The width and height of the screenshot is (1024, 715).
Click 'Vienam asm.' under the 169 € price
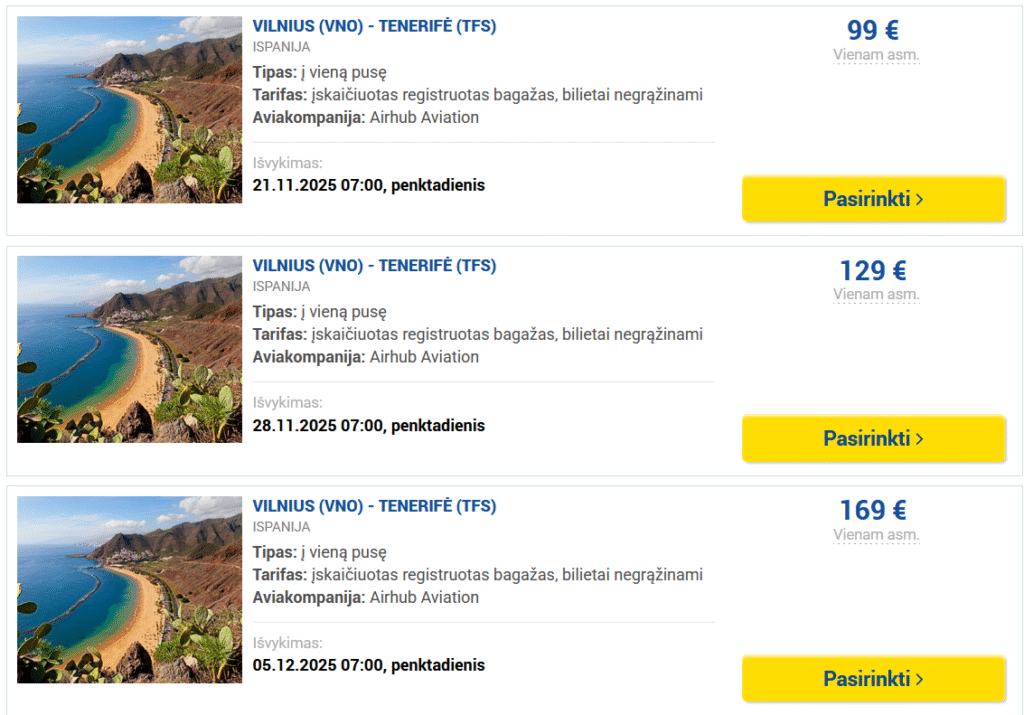pos(876,535)
